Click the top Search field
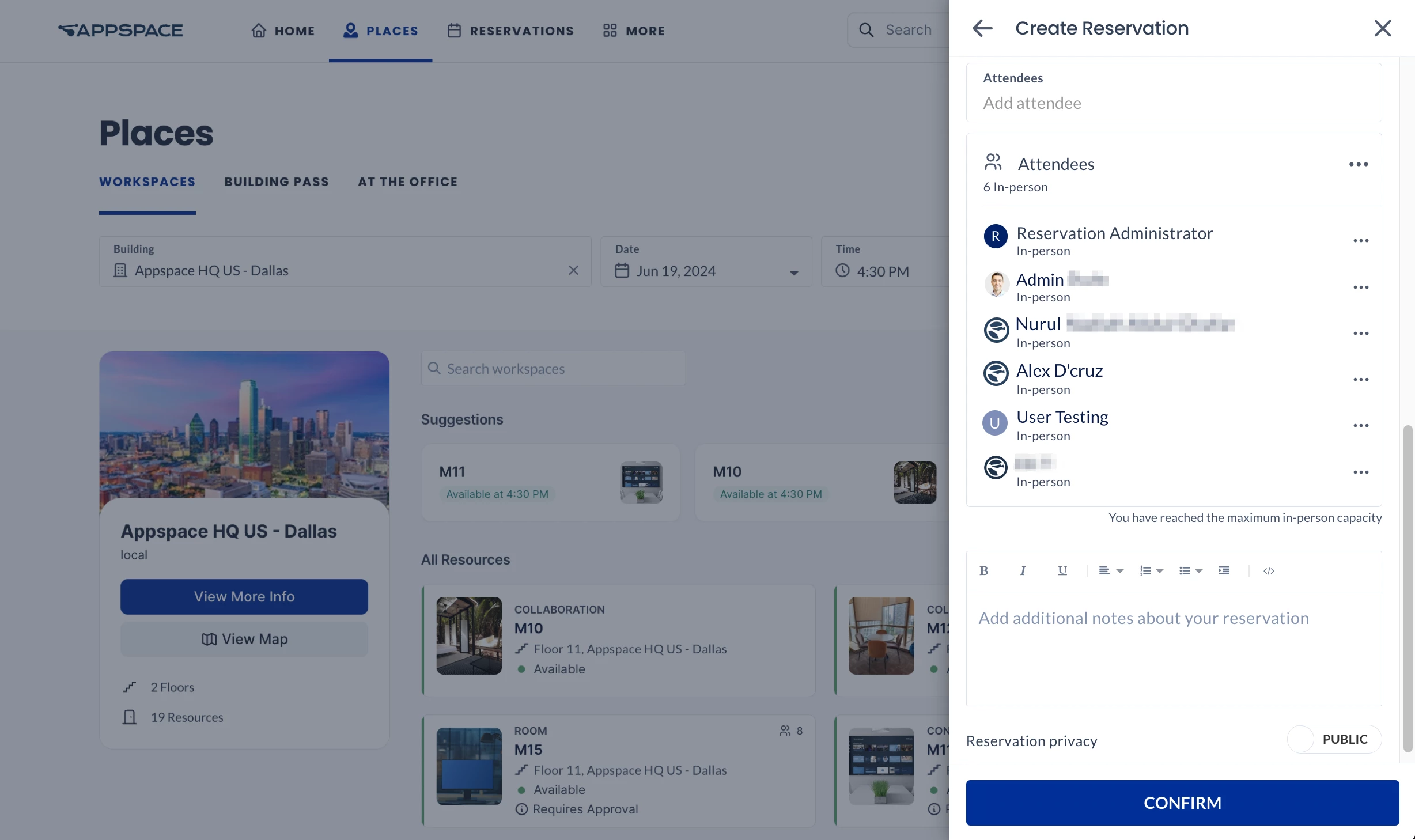 pos(899,30)
